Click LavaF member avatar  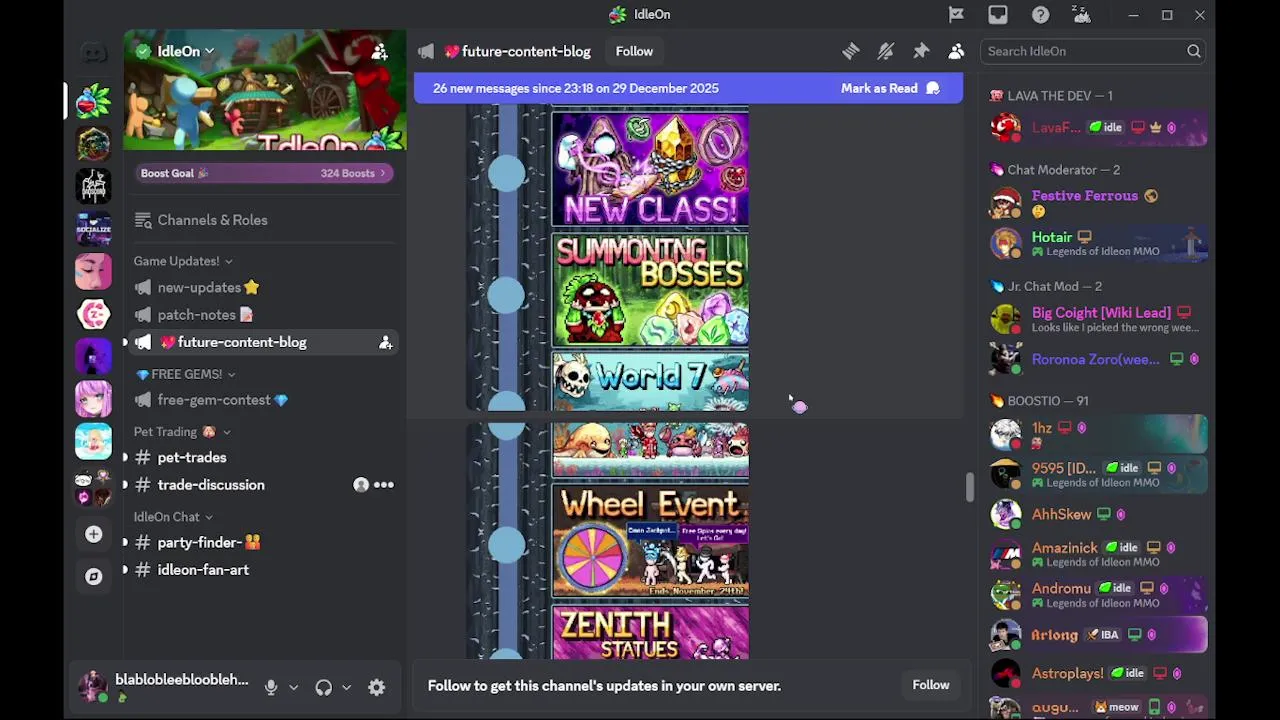tap(1005, 127)
